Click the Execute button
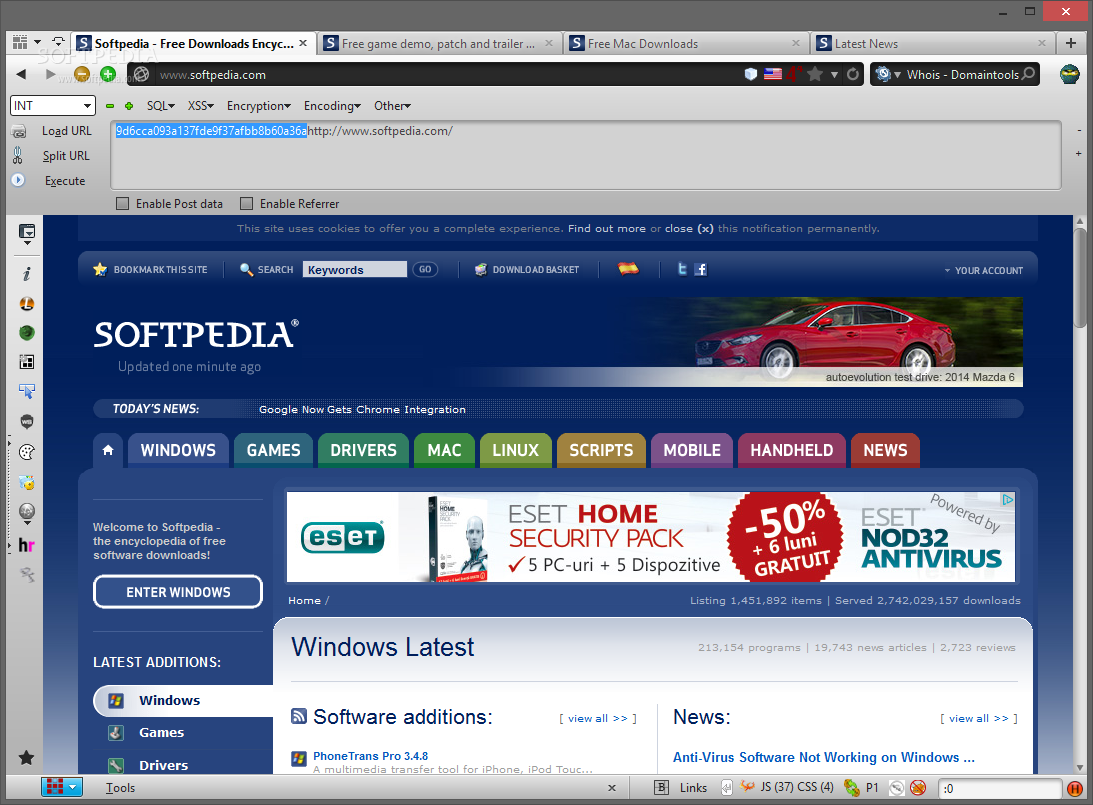The height and width of the screenshot is (805, 1093). [x=65, y=181]
